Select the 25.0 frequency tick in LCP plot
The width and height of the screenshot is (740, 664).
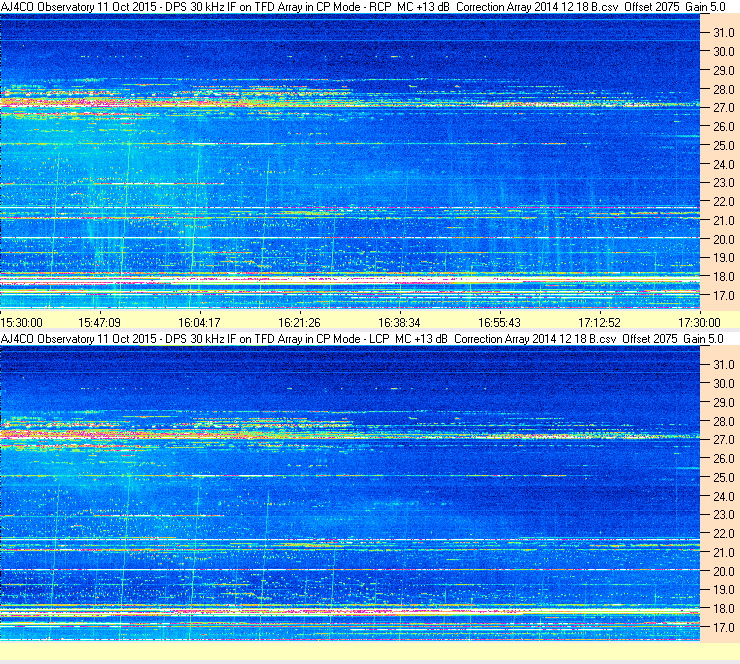[723, 478]
